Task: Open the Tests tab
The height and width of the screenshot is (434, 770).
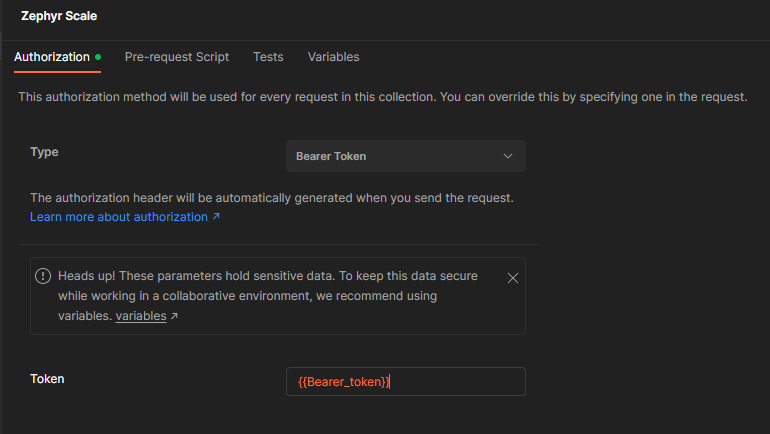Action: coord(268,57)
